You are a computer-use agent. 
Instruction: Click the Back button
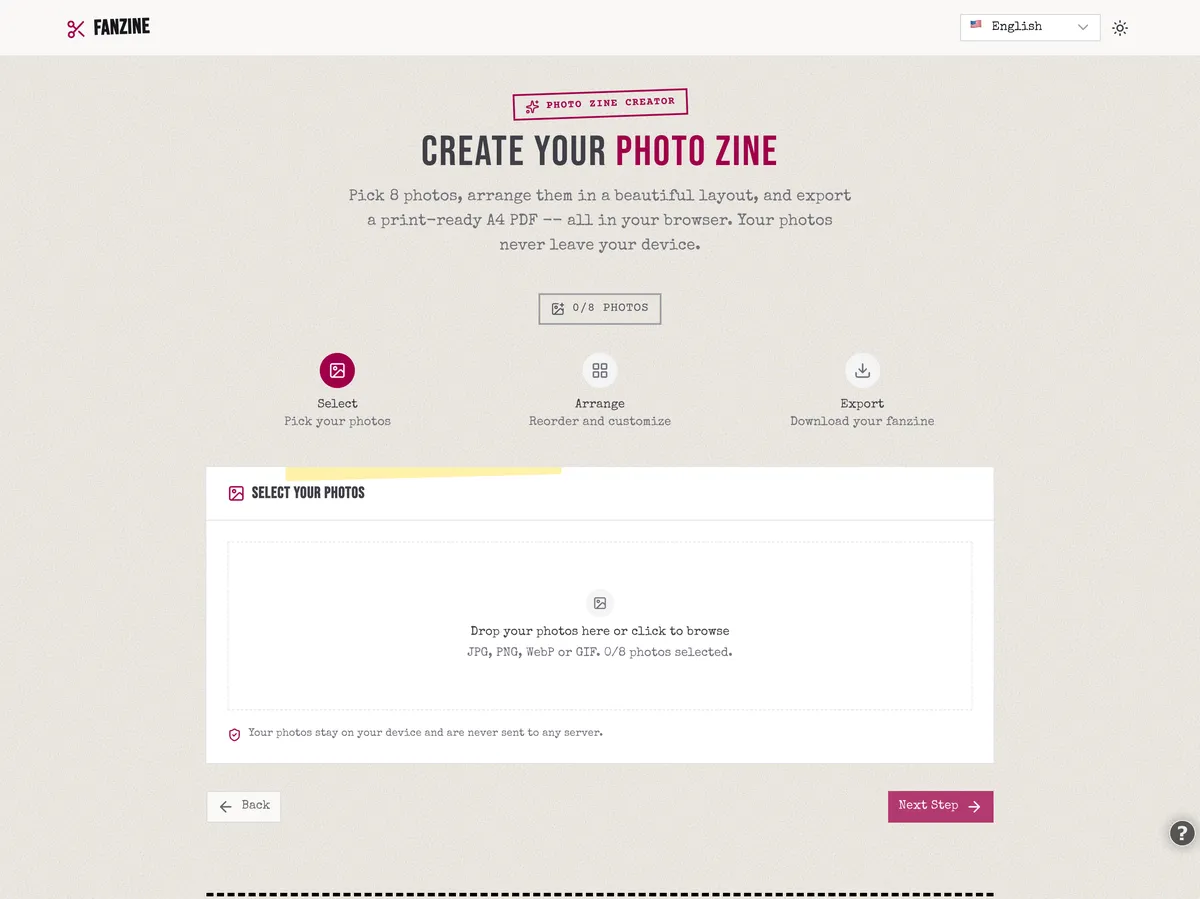tap(244, 806)
